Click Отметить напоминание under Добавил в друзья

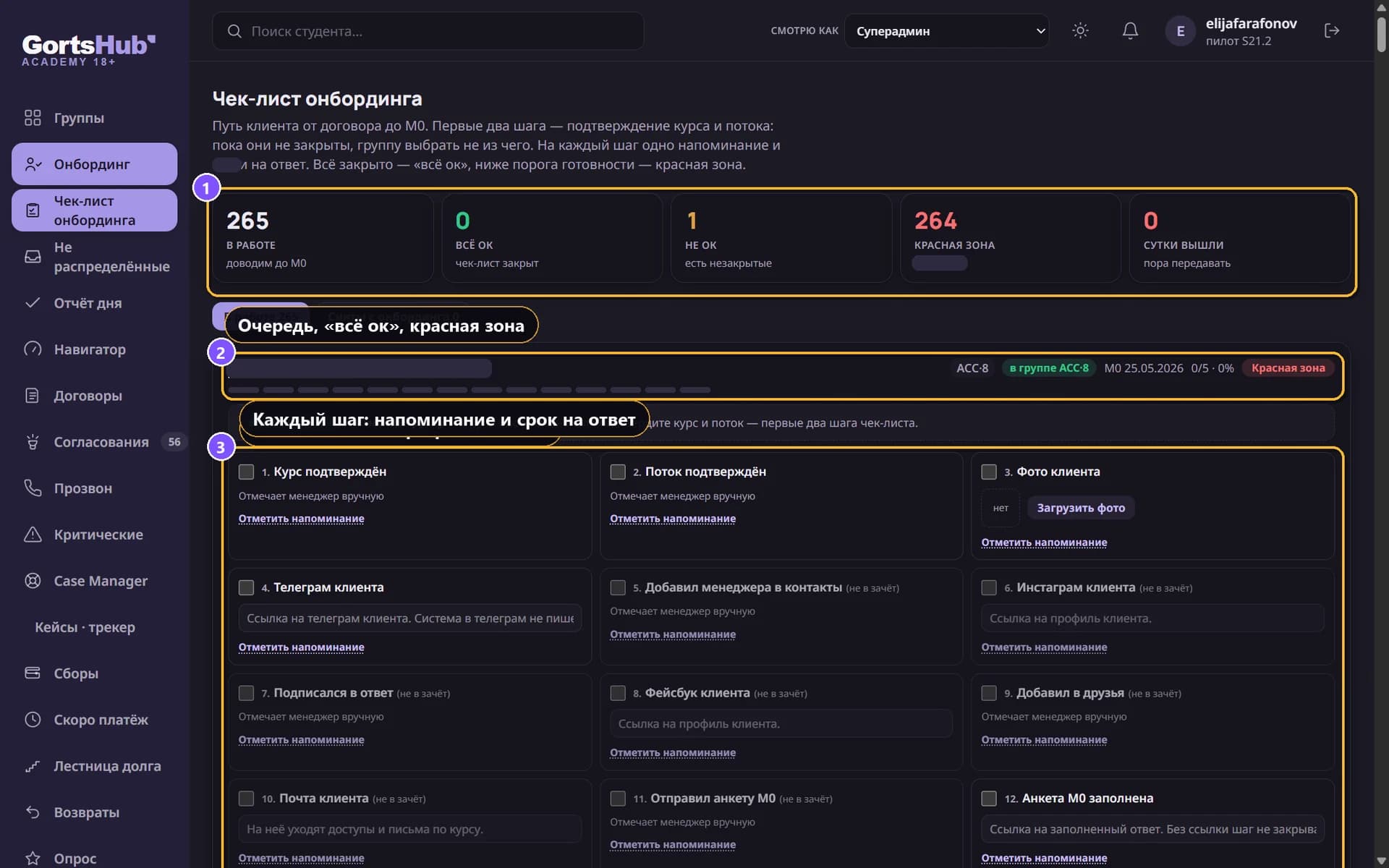coord(1044,739)
